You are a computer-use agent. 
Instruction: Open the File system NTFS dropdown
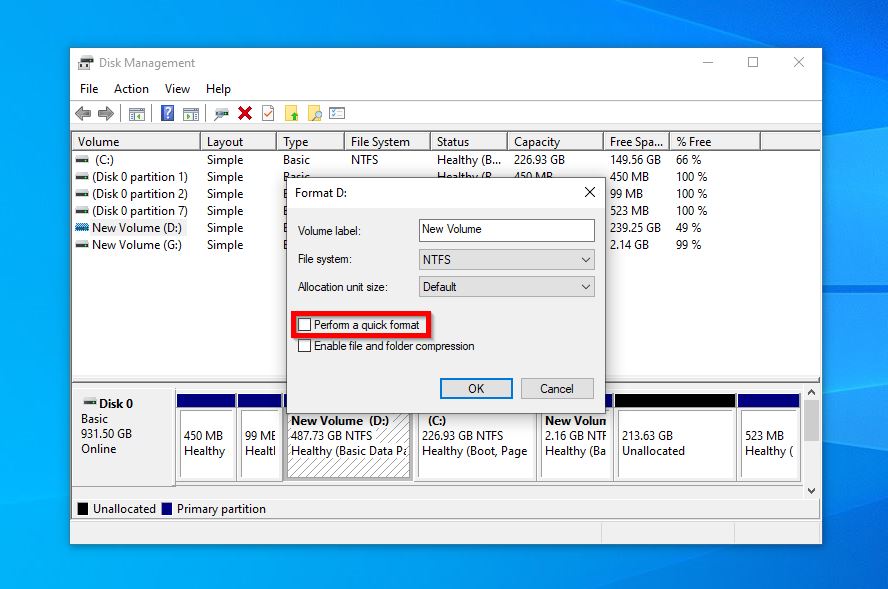coord(507,259)
